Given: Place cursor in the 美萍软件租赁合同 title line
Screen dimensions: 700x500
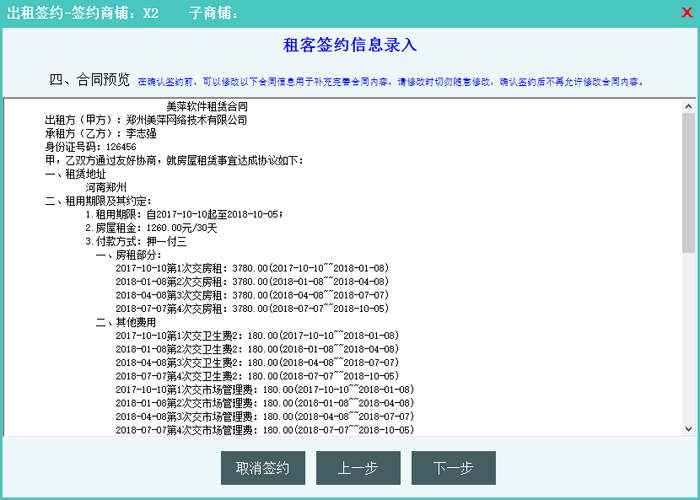Looking at the screenshot, I should click(206, 106).
